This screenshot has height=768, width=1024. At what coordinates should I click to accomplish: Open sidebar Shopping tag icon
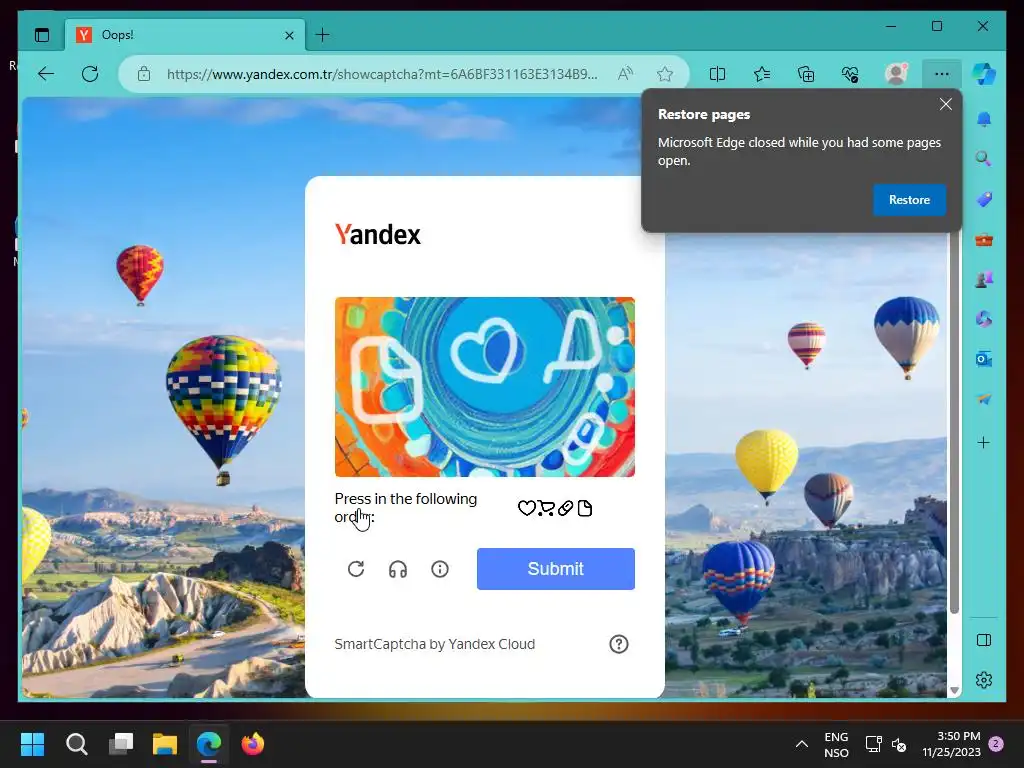[984, 199]
